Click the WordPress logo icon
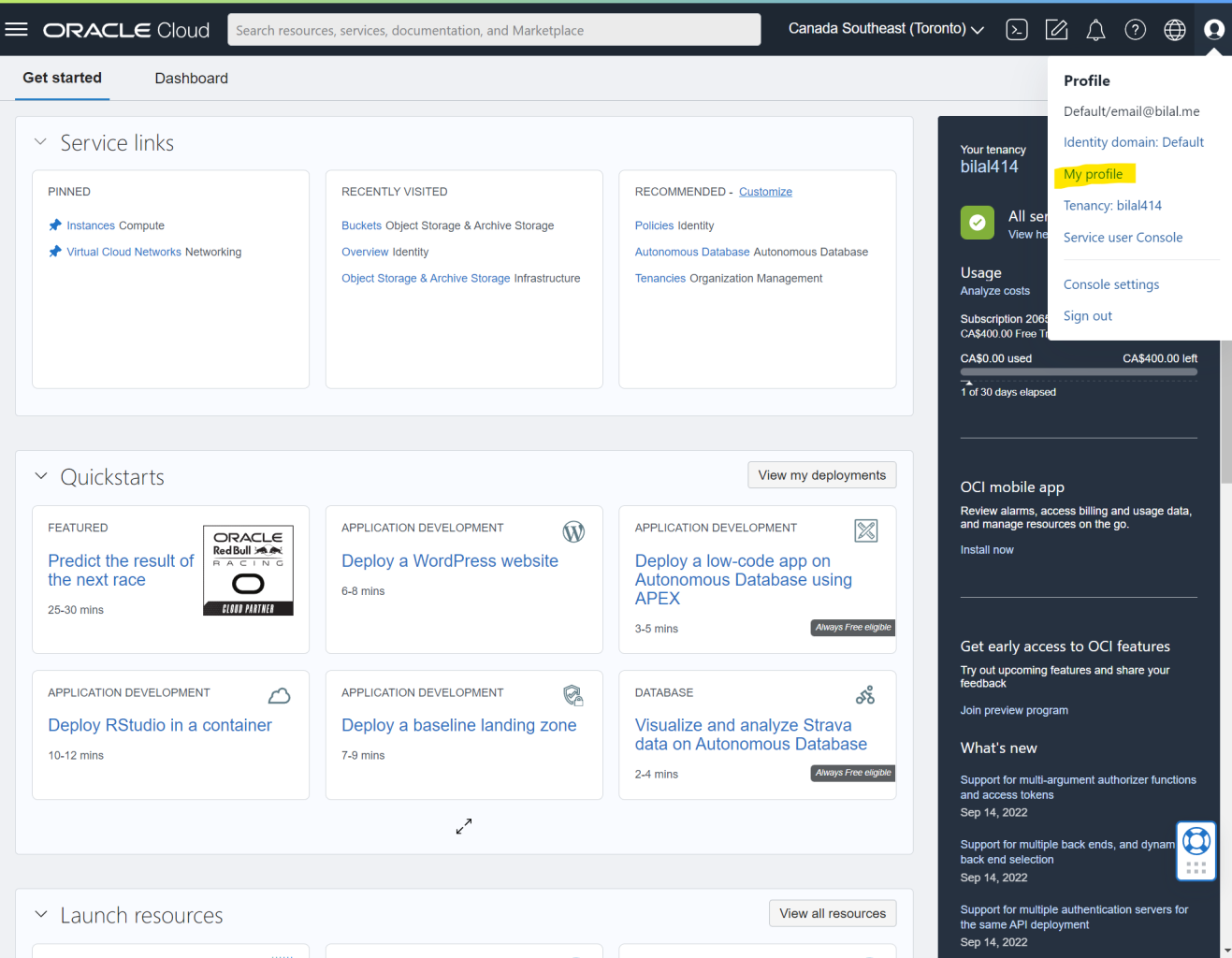Image resolution: width=1232 pixels, height=958 pixels. point(573,531)
